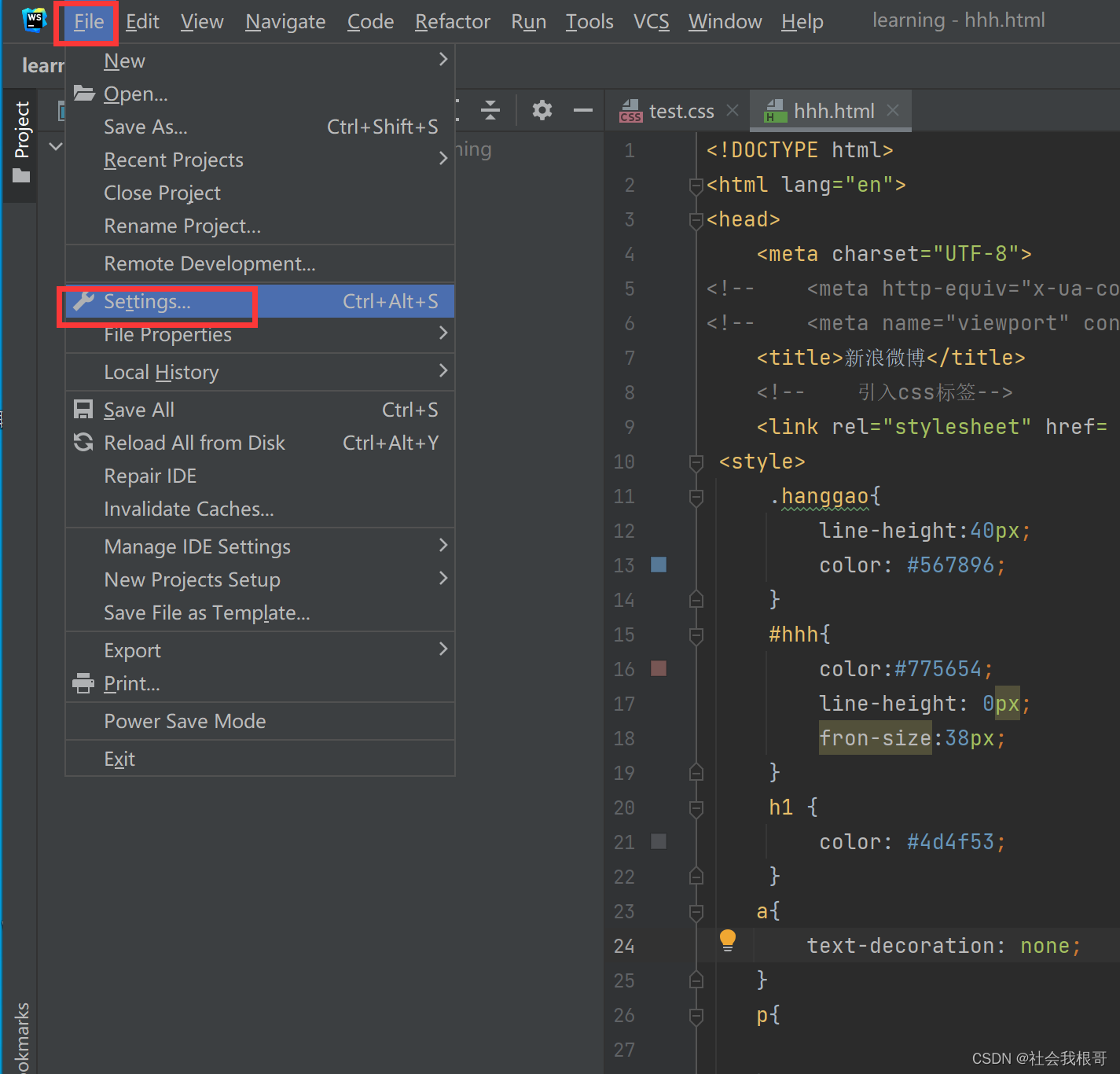Click the Reload All from Disk icon

pos(83,442)
